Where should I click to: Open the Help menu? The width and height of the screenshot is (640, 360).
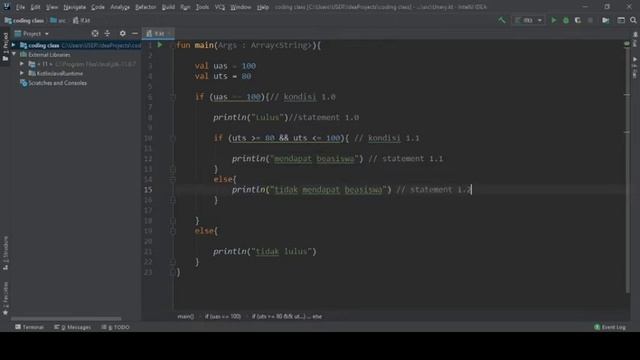pyautogui.click(x=263, y=7)
